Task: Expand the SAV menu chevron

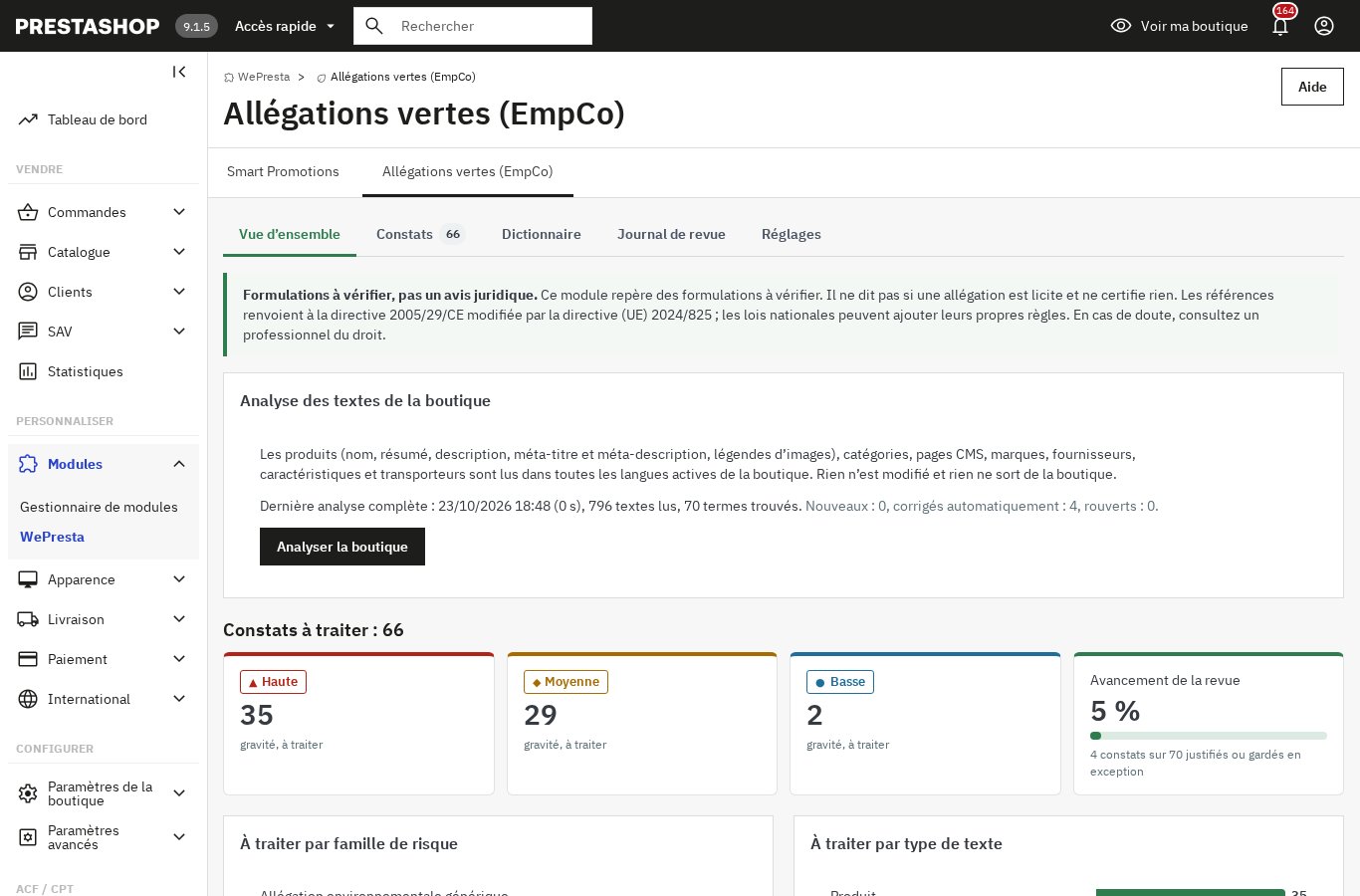Action: tap(179, 332)
